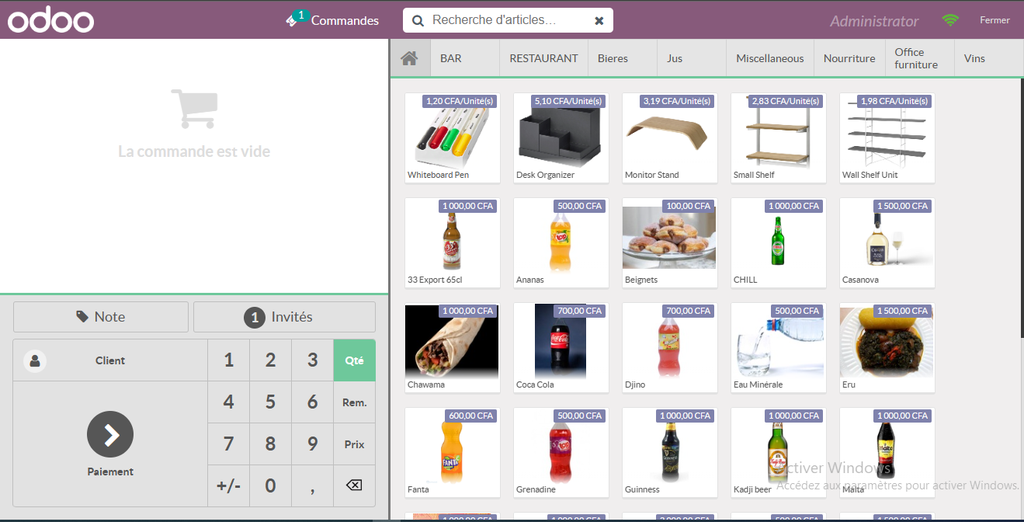Open the Miscellaneous category tab
The image size is (1024, 522).
tap(770, 58)
